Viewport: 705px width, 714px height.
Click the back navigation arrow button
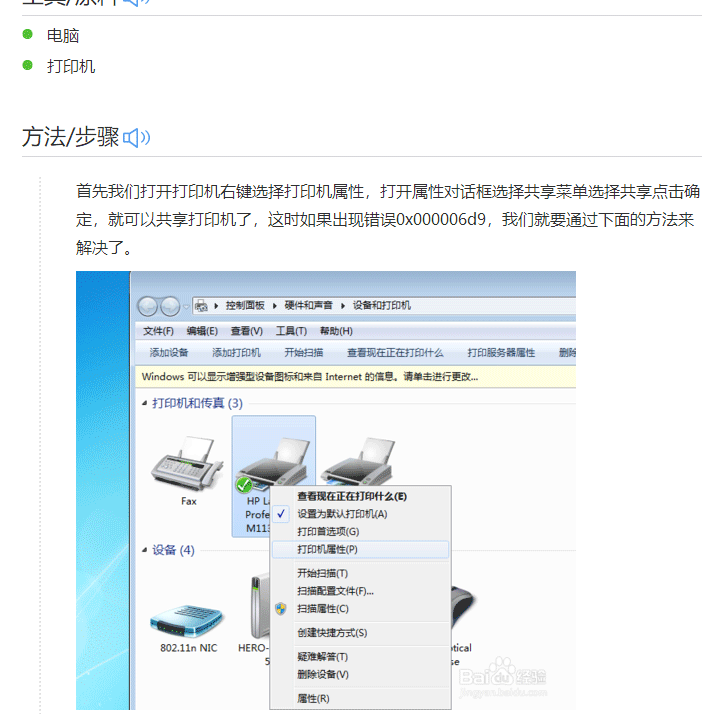click(148, 306)
